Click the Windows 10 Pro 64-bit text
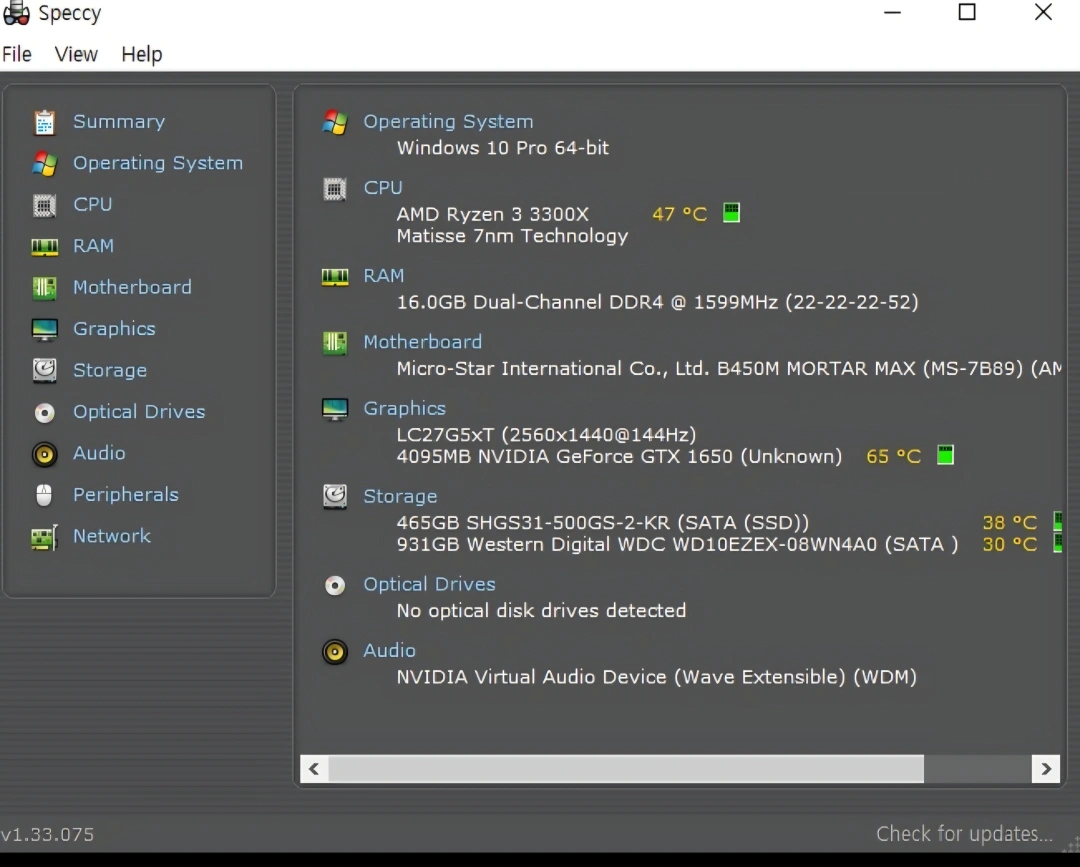This screenshot has width=1080, height=867. [x=503, y=148]
